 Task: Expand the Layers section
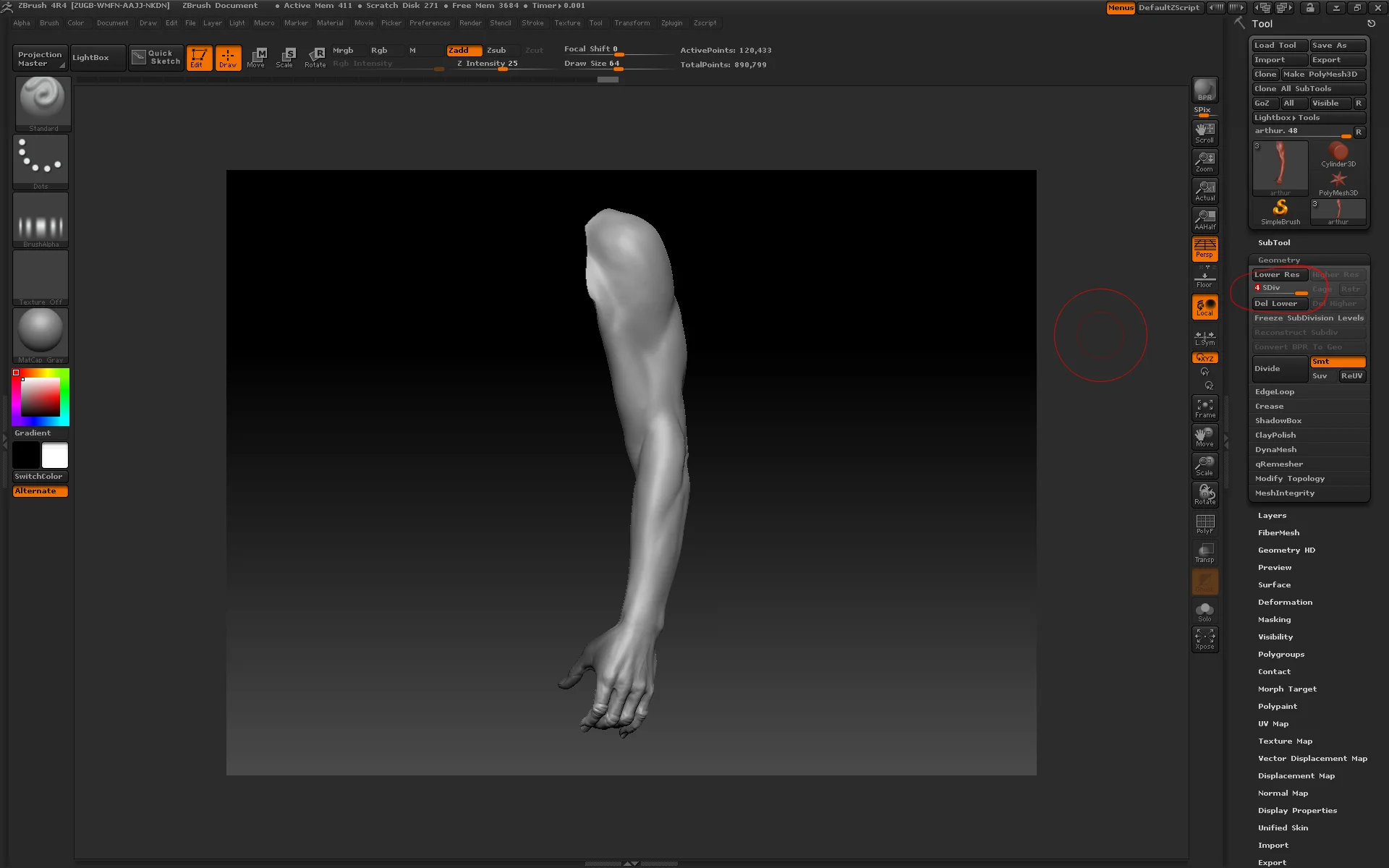click(1272, 516)
